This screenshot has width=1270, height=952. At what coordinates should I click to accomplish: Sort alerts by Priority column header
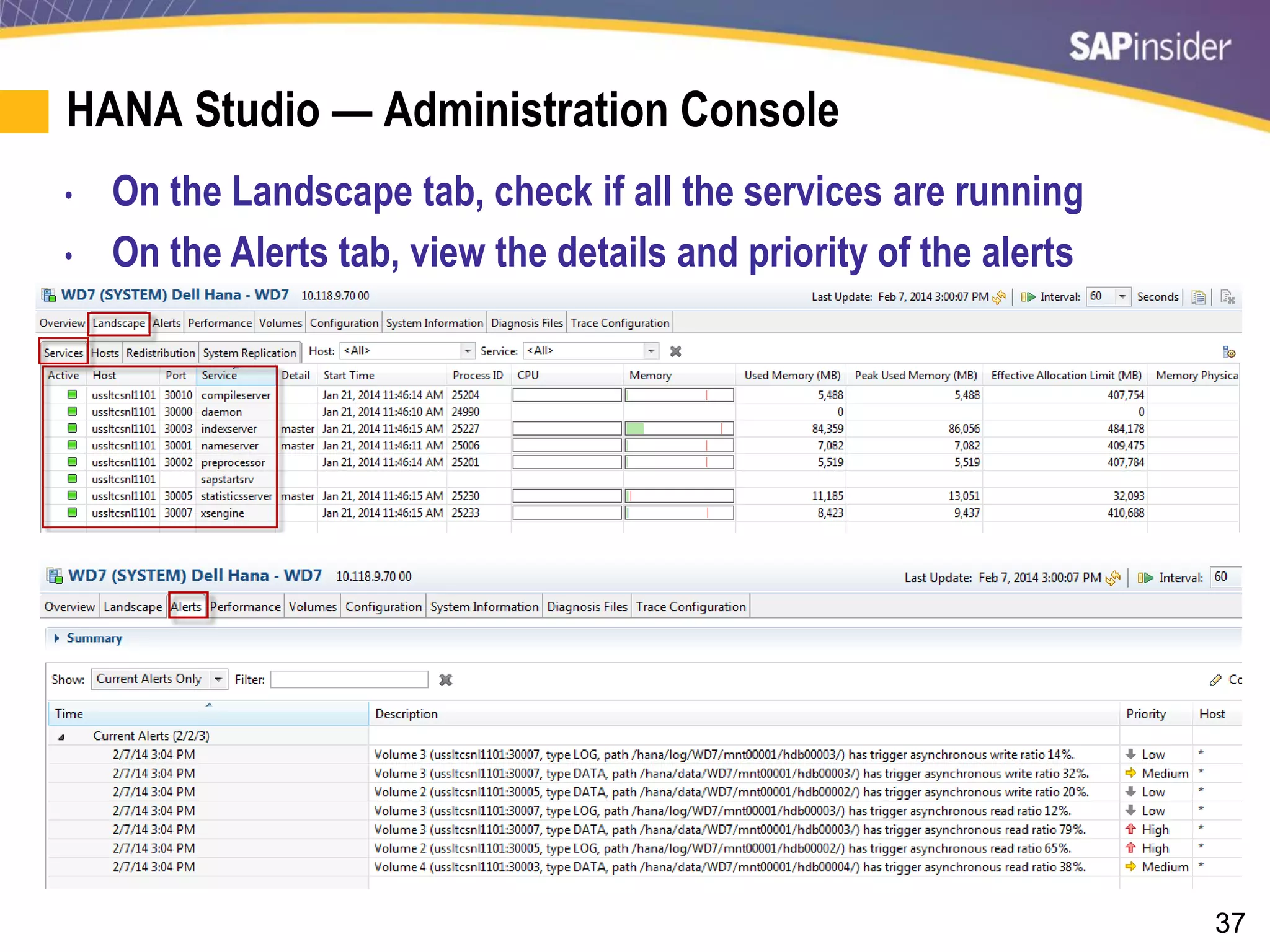click(x=1156, y=714)
